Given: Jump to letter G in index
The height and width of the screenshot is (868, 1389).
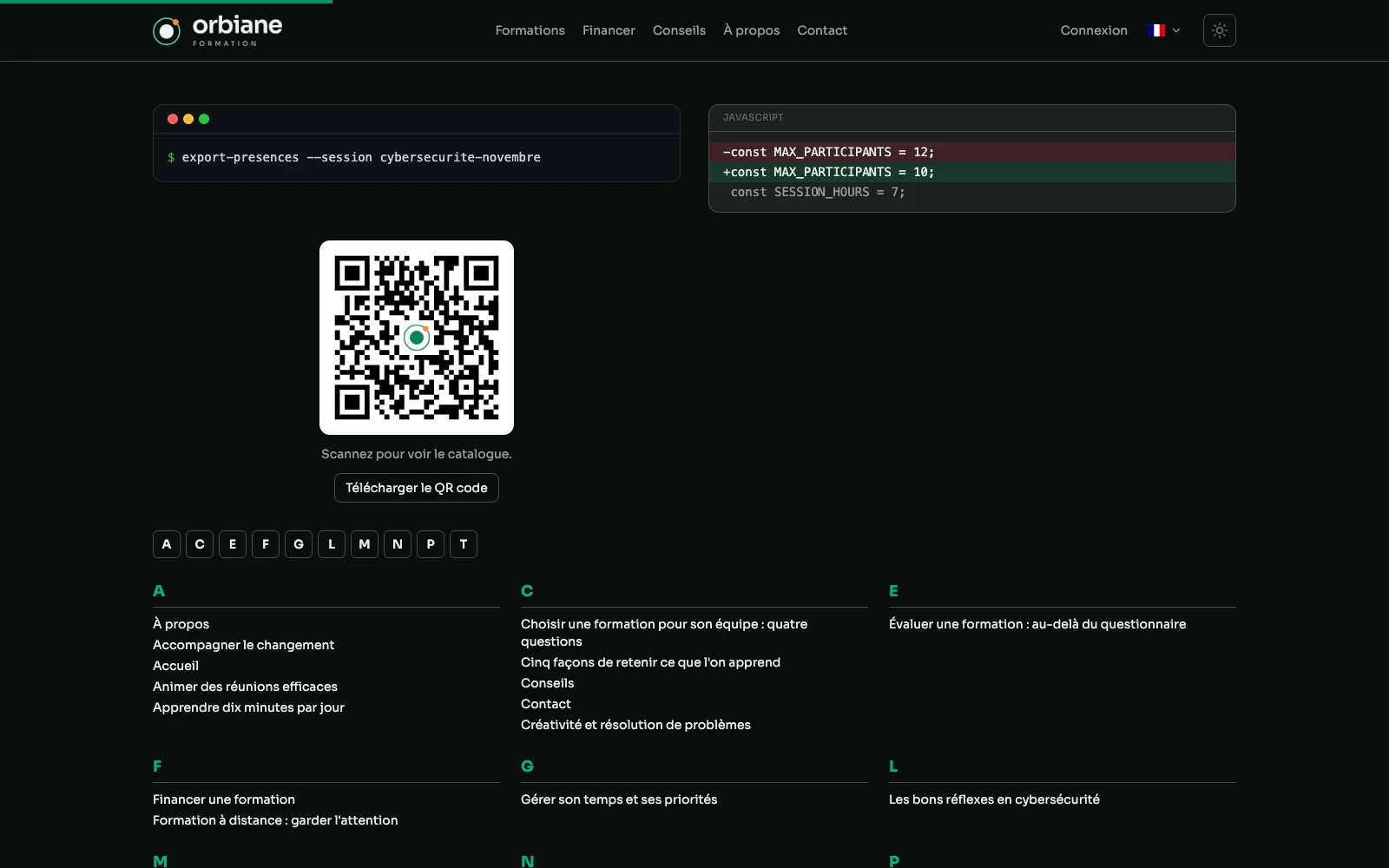Looking at the screenshot, I should tap(299, 544).
